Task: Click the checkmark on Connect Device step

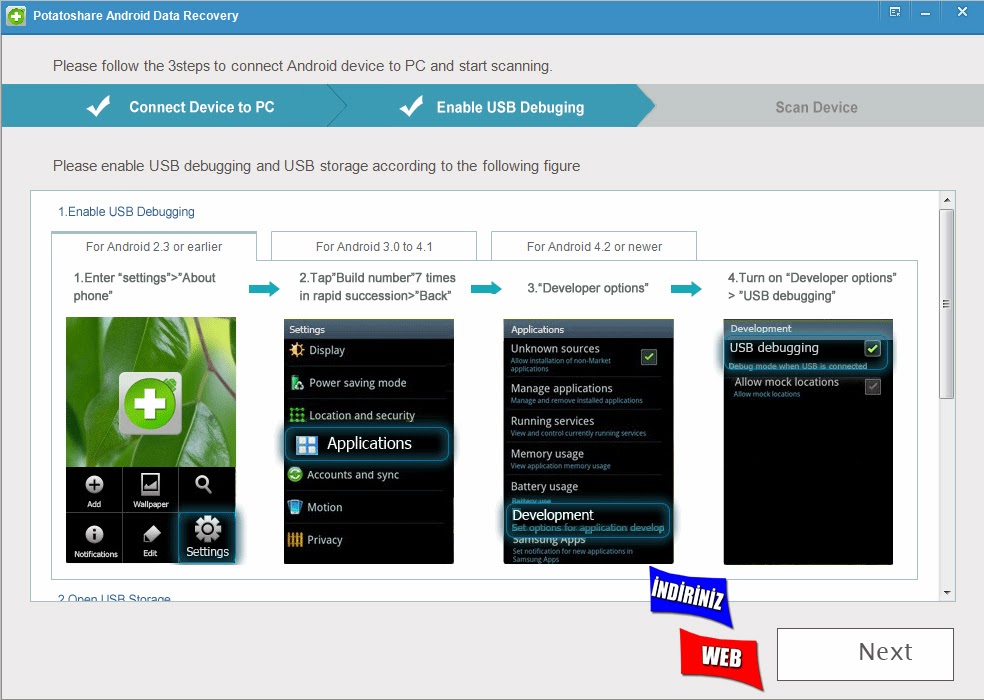Action: click(x=99, y=105)
